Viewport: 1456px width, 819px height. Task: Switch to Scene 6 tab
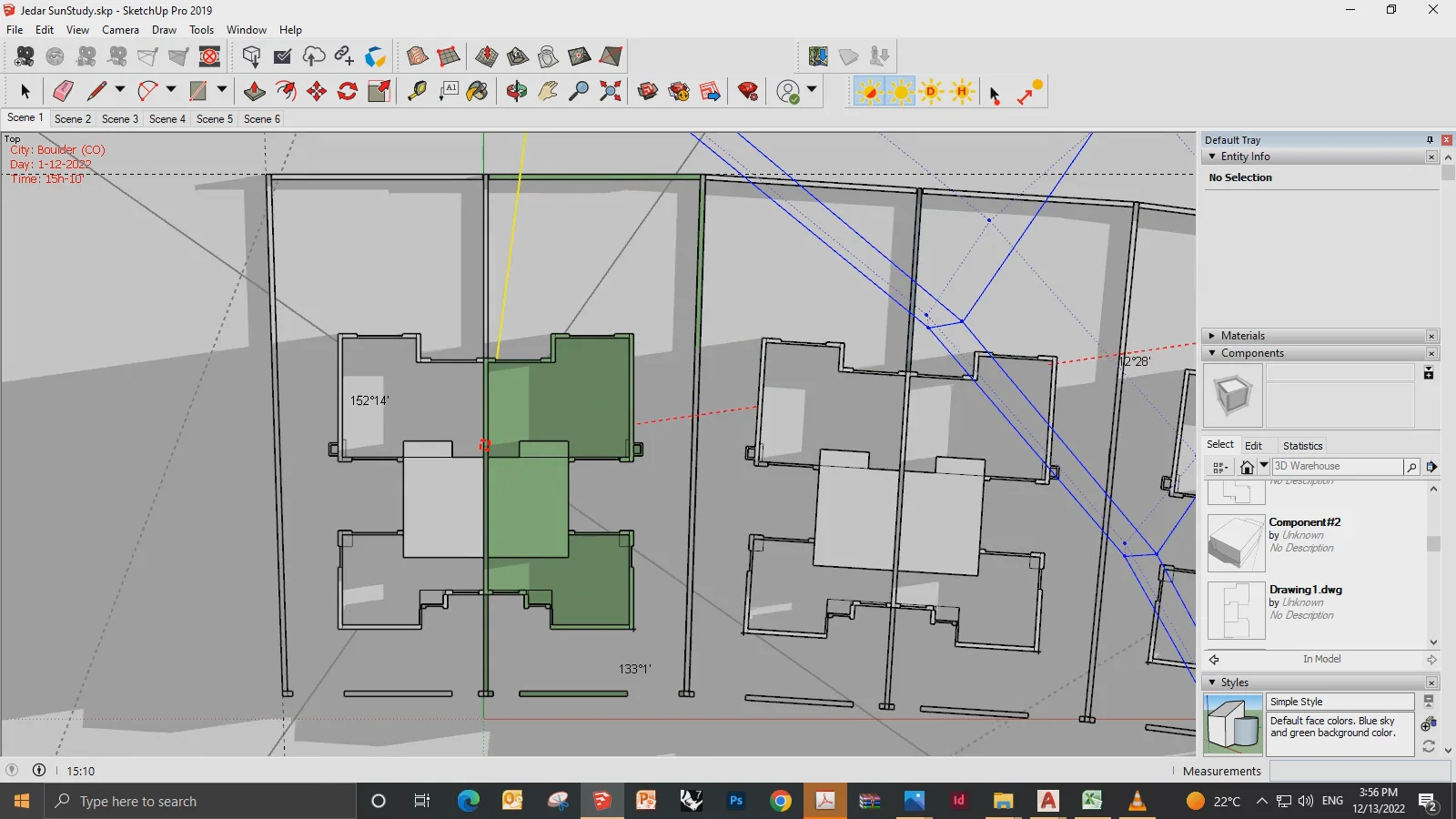point(262,119)
